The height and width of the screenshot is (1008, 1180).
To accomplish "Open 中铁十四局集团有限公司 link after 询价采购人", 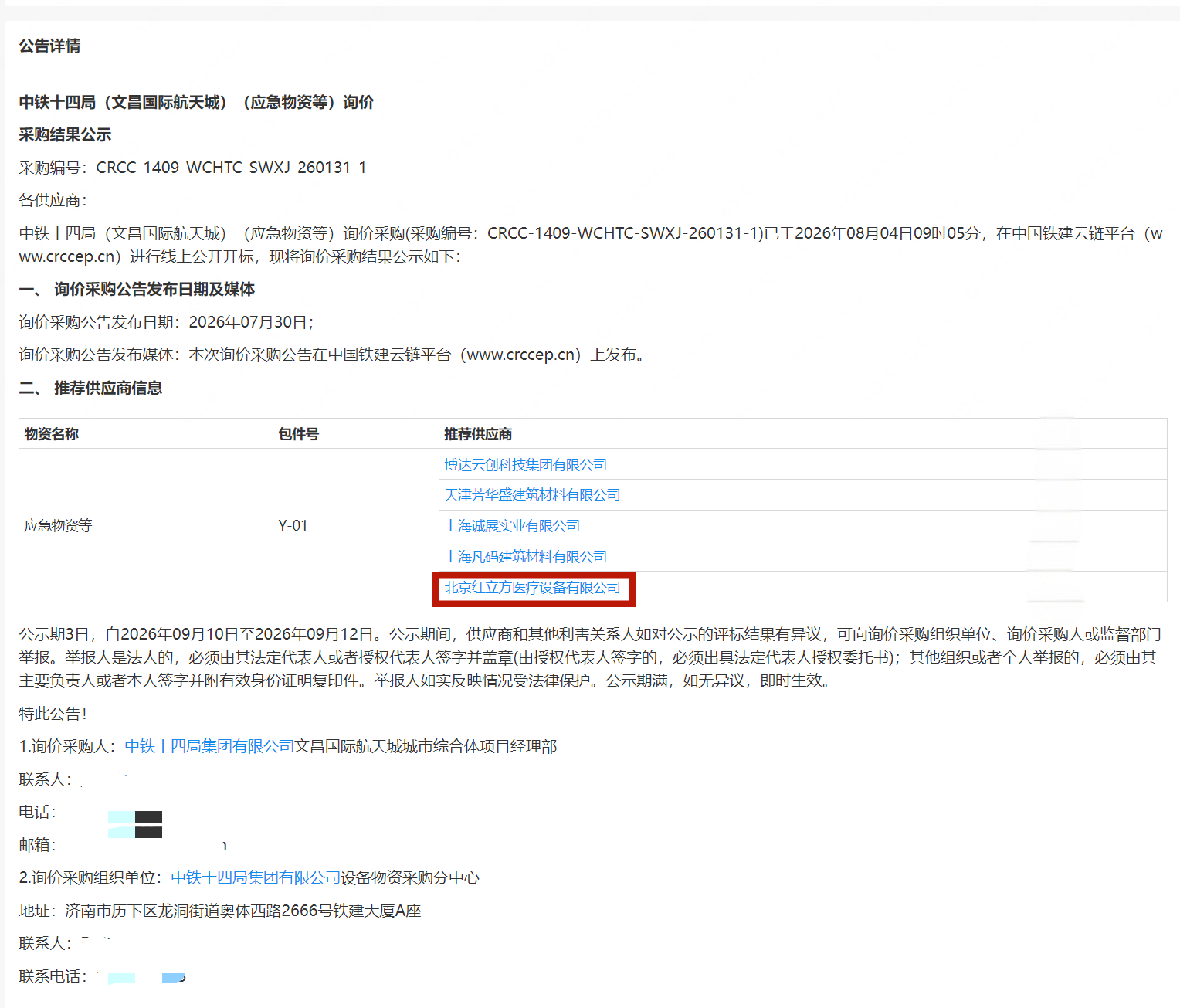I will pyautogui.click(x=209, y=746).
